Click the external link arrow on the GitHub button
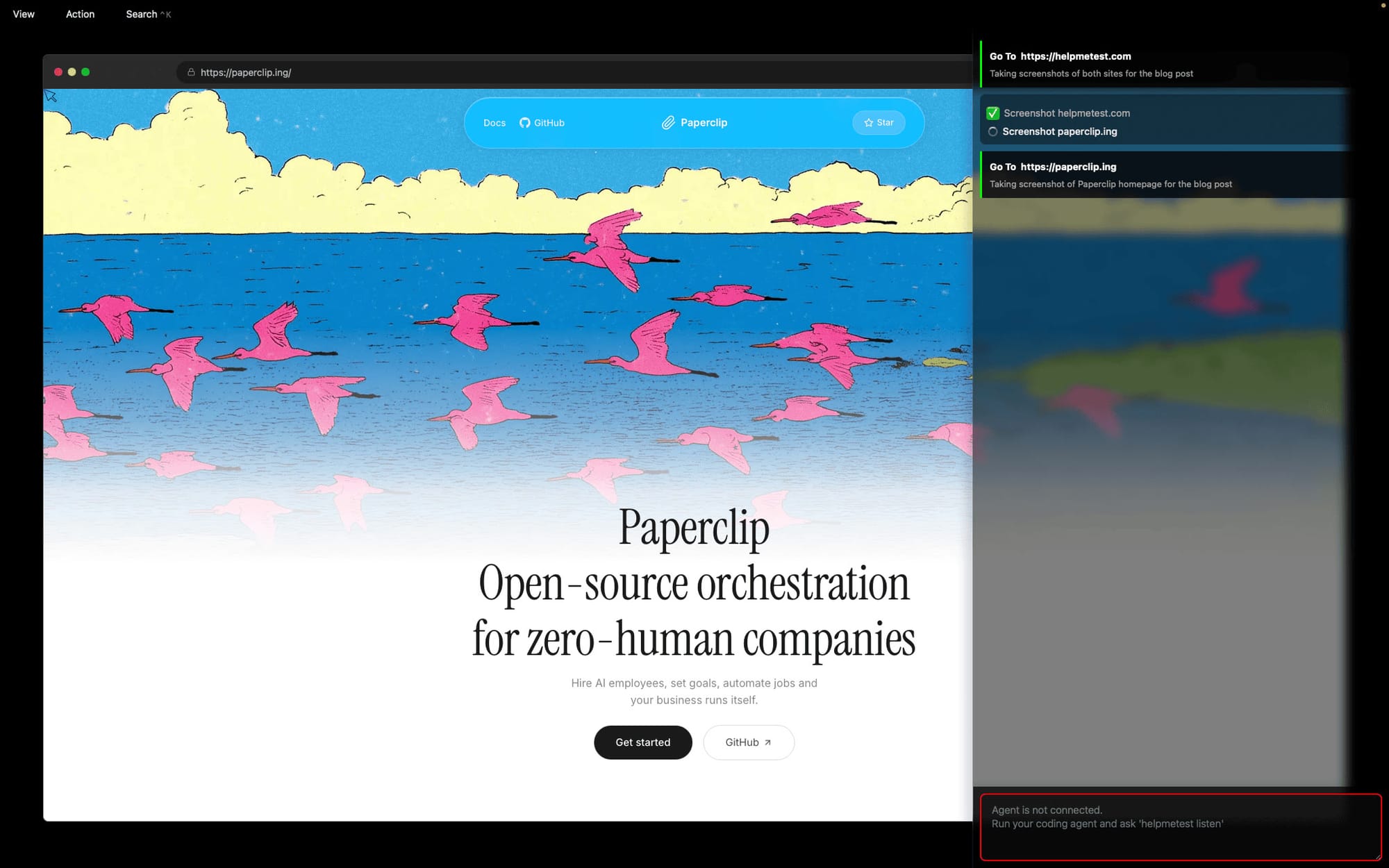This screenshot has height=868, width=1389. point(767,742)
